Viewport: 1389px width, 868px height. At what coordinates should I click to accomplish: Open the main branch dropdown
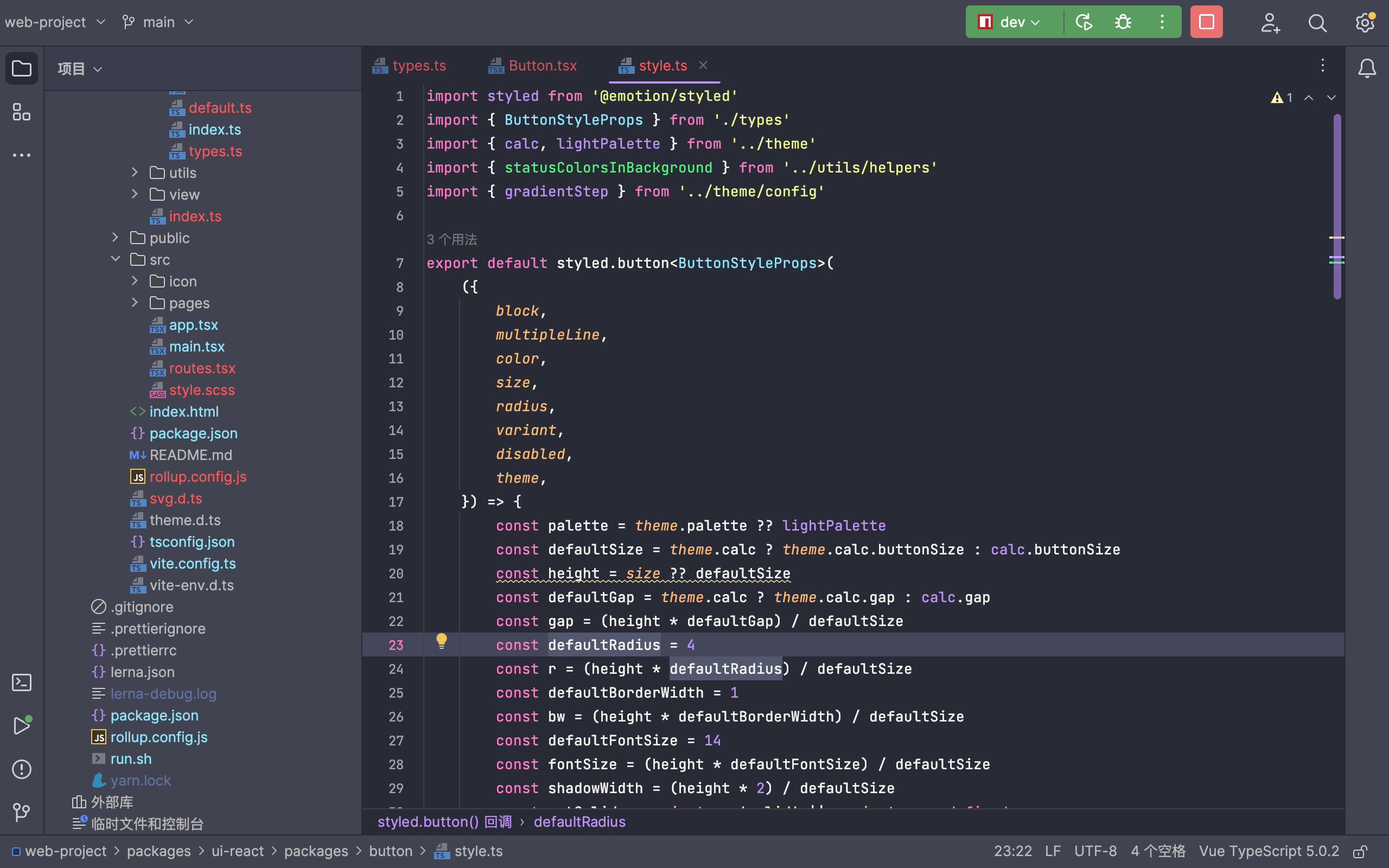158,22
